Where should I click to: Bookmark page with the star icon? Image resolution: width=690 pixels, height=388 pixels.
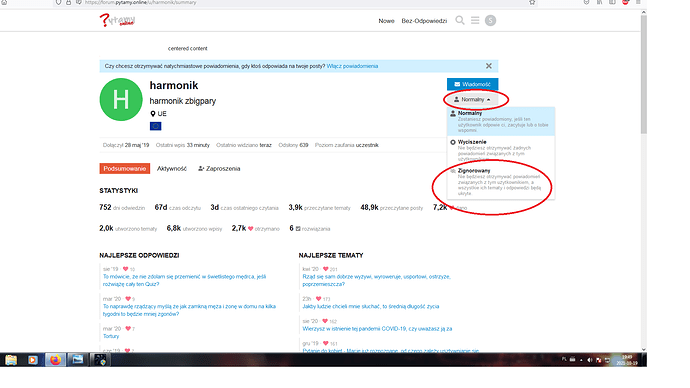point(532,3)
